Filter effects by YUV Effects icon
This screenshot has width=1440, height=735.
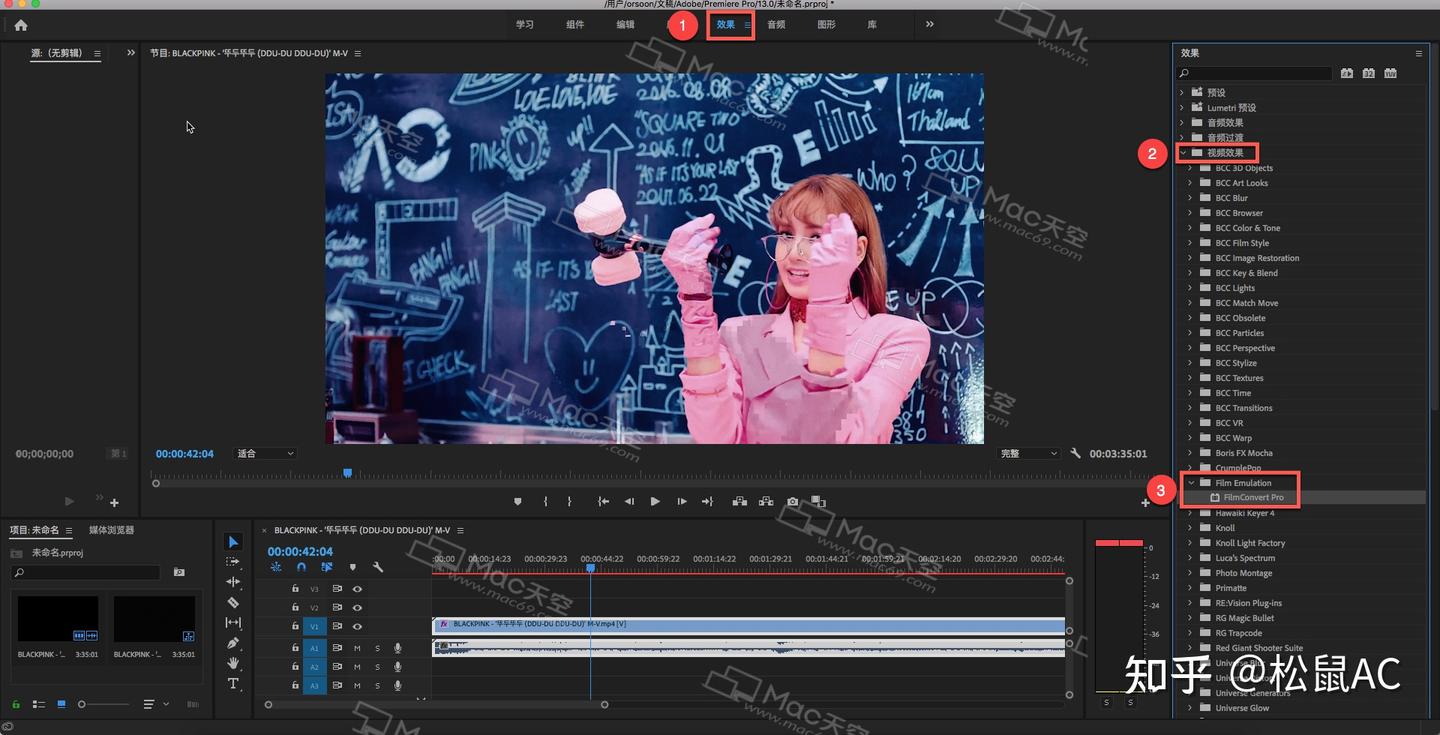pos(1390,73)
